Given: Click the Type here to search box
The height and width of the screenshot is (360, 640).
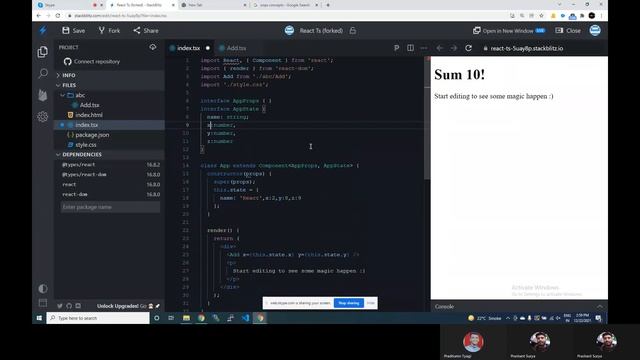Looking at the screenshot, I should click(98, 318).
